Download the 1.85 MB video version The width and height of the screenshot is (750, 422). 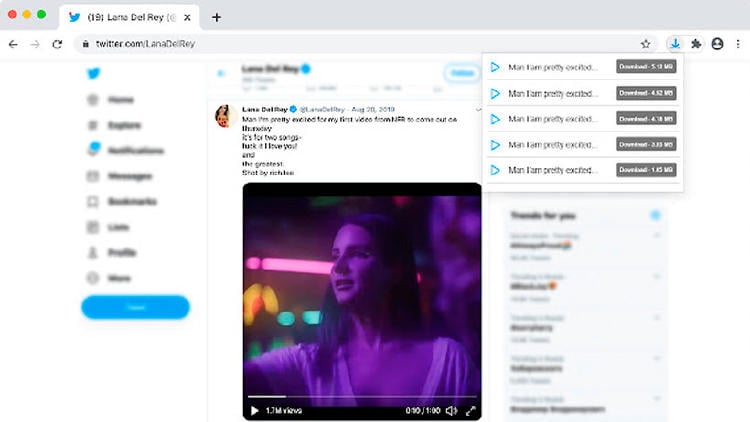coord(646,171)
